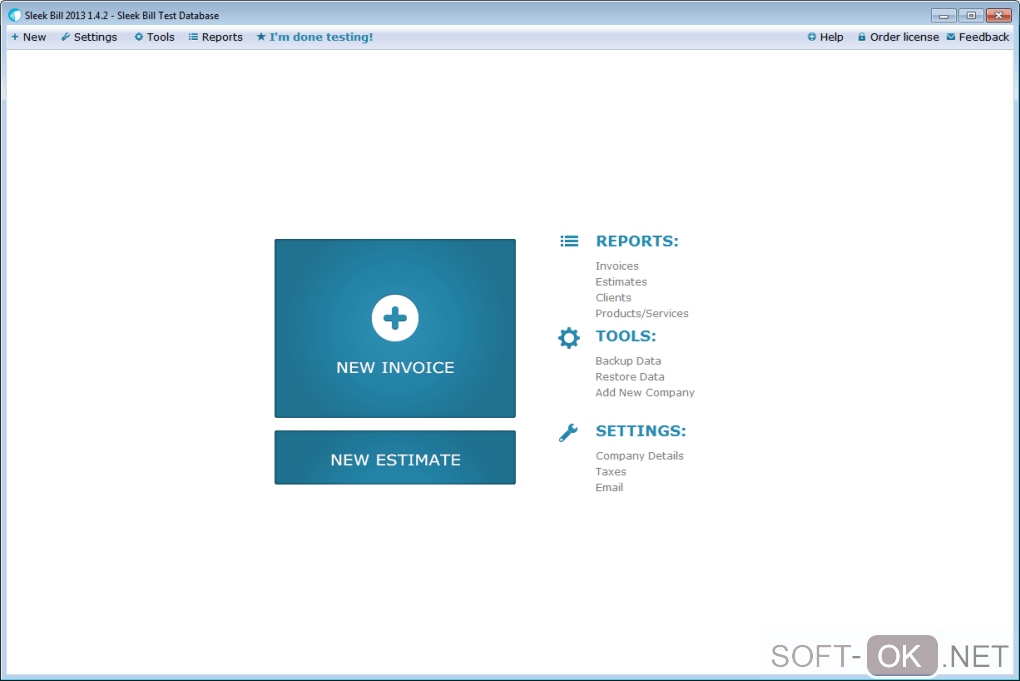Open the Invoices report link
Viewport: 1020px width, 681px height.
tap(617, 266)
